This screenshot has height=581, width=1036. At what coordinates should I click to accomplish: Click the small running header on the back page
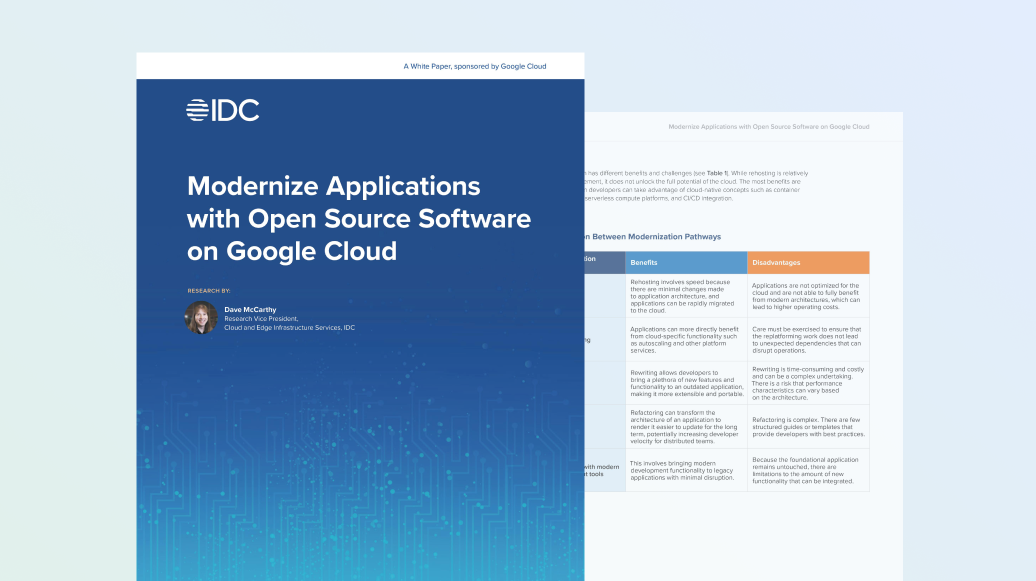768,127
